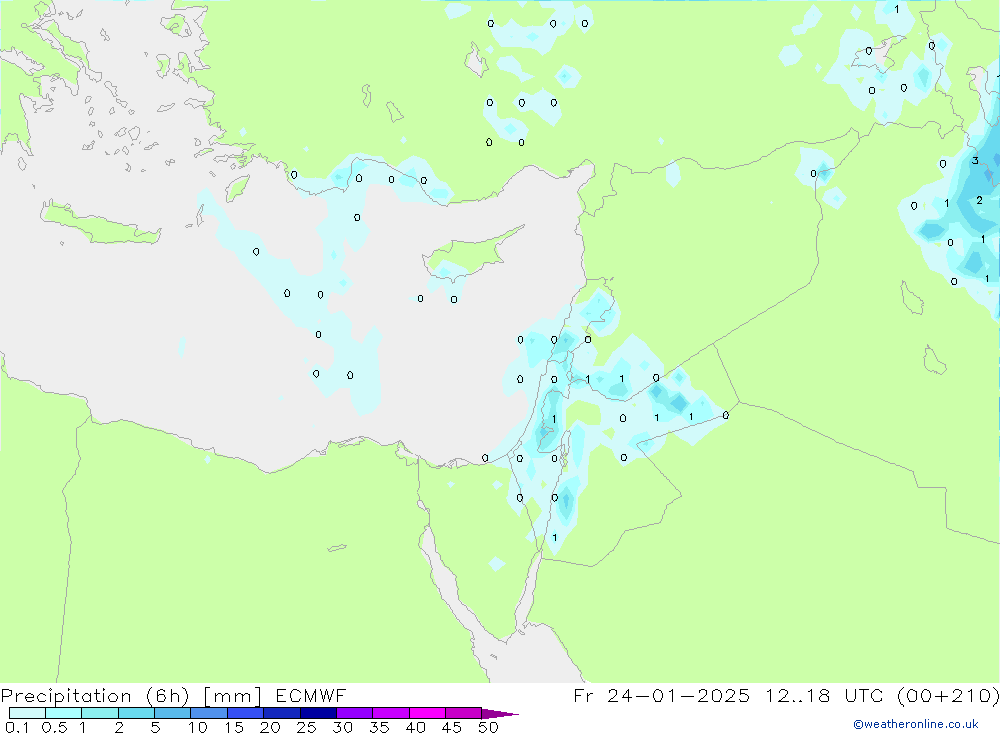Click the '0.5' legend scale label
This screenshot has height=733, width=1000.
tap(54, 727)
